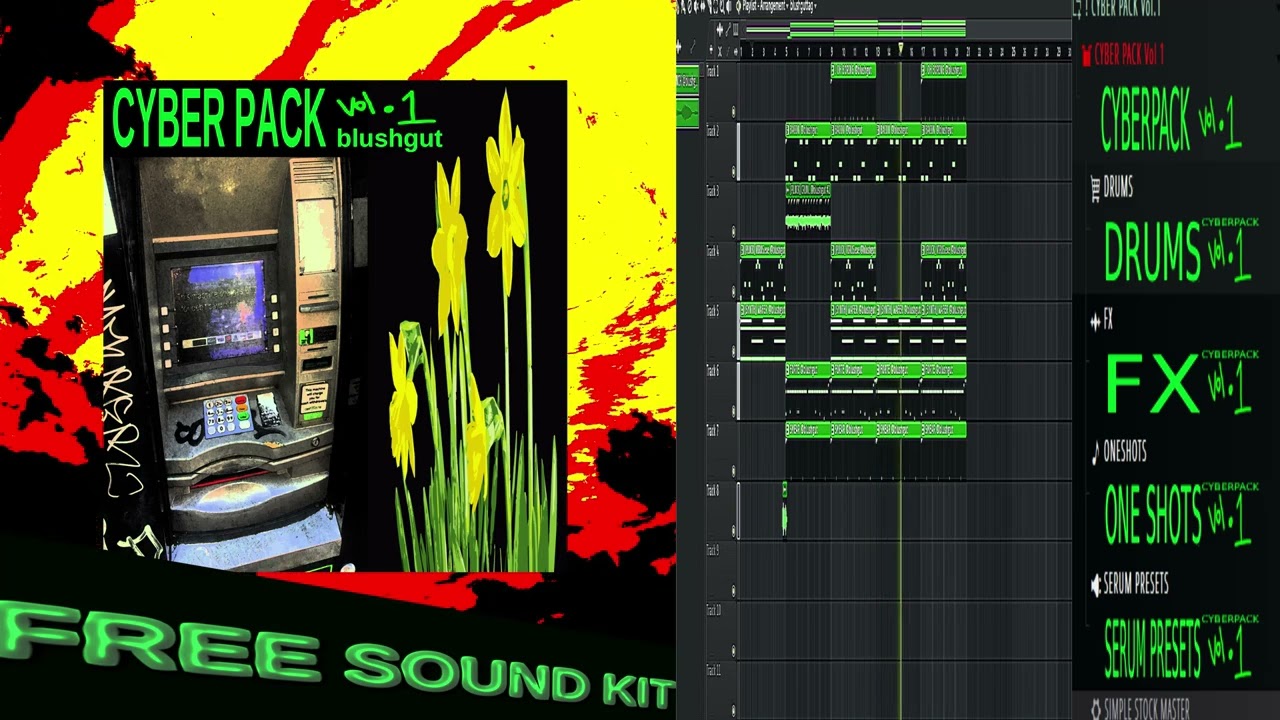Image resolution: width=1280 pixels, height=720 pixels.
Task: Click the speaker icon beside SERUM PRESETS
Action: (1096, 585)
